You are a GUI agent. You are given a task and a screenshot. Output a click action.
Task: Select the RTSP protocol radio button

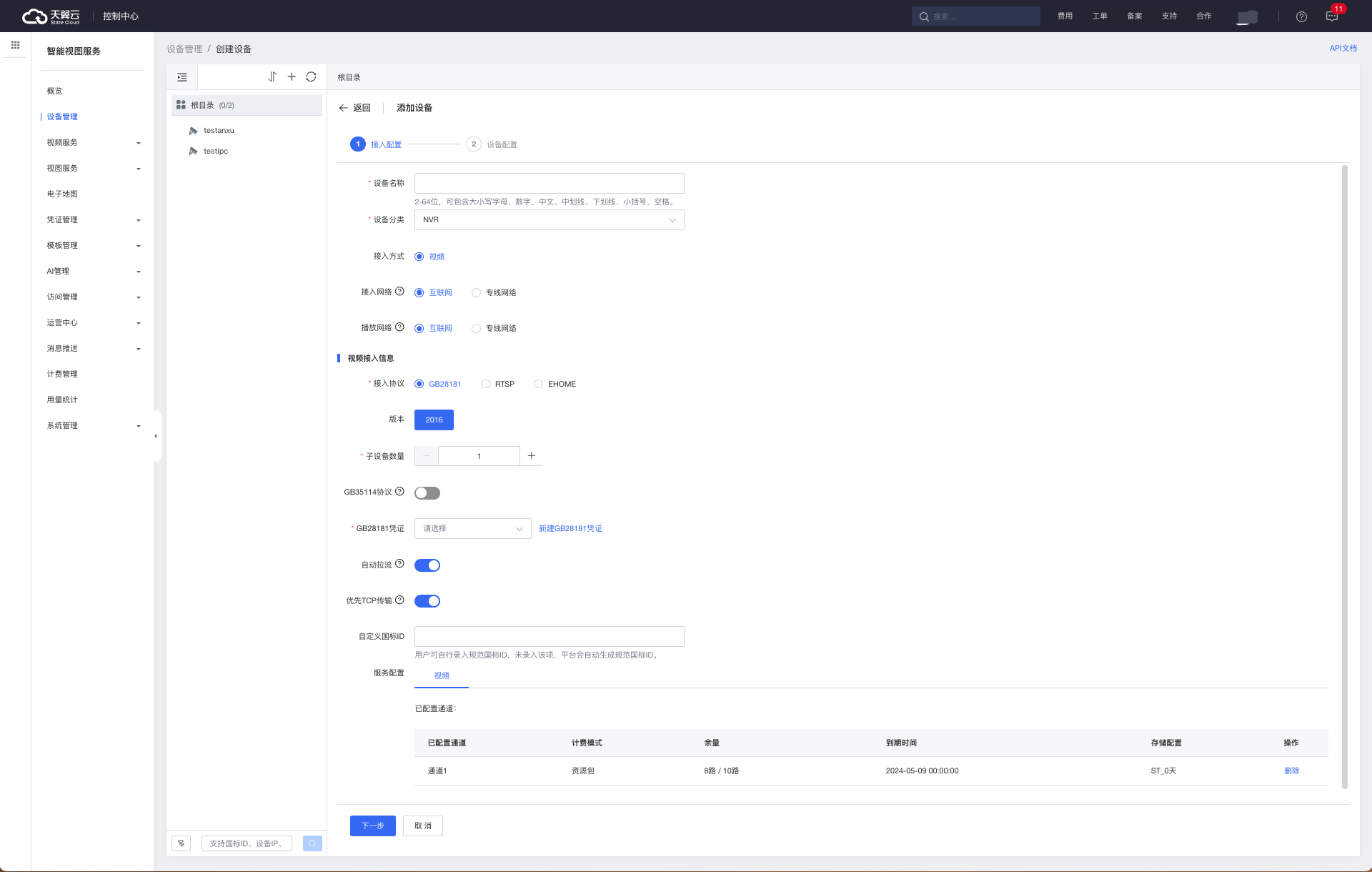(x=486, y=384)
